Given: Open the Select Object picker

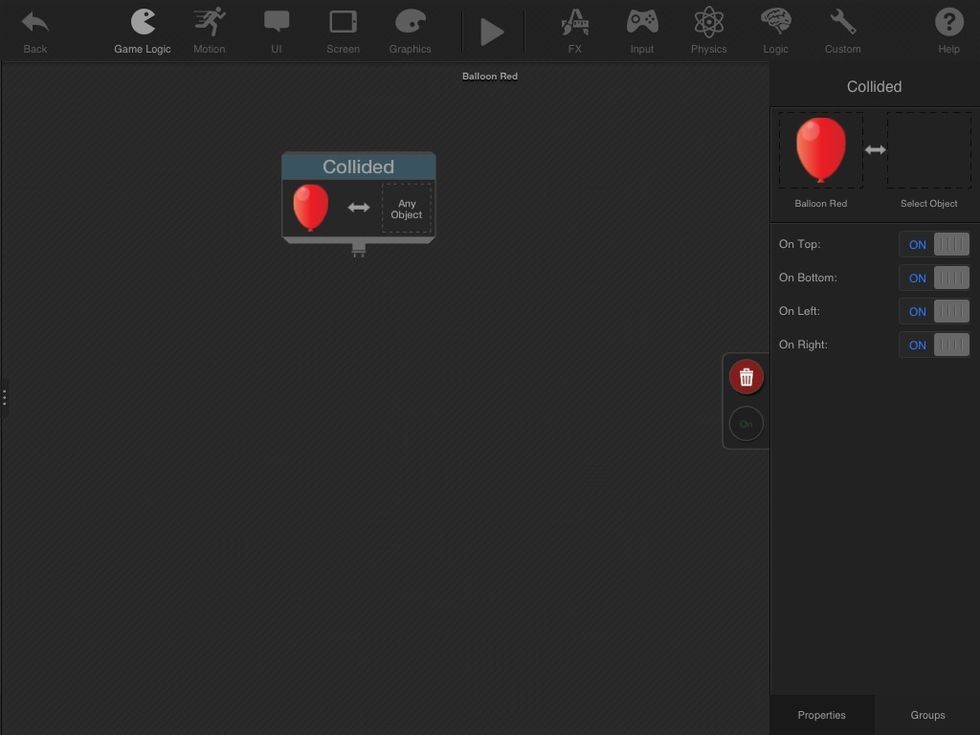Looking at the screenshot, I should [928, 148].
